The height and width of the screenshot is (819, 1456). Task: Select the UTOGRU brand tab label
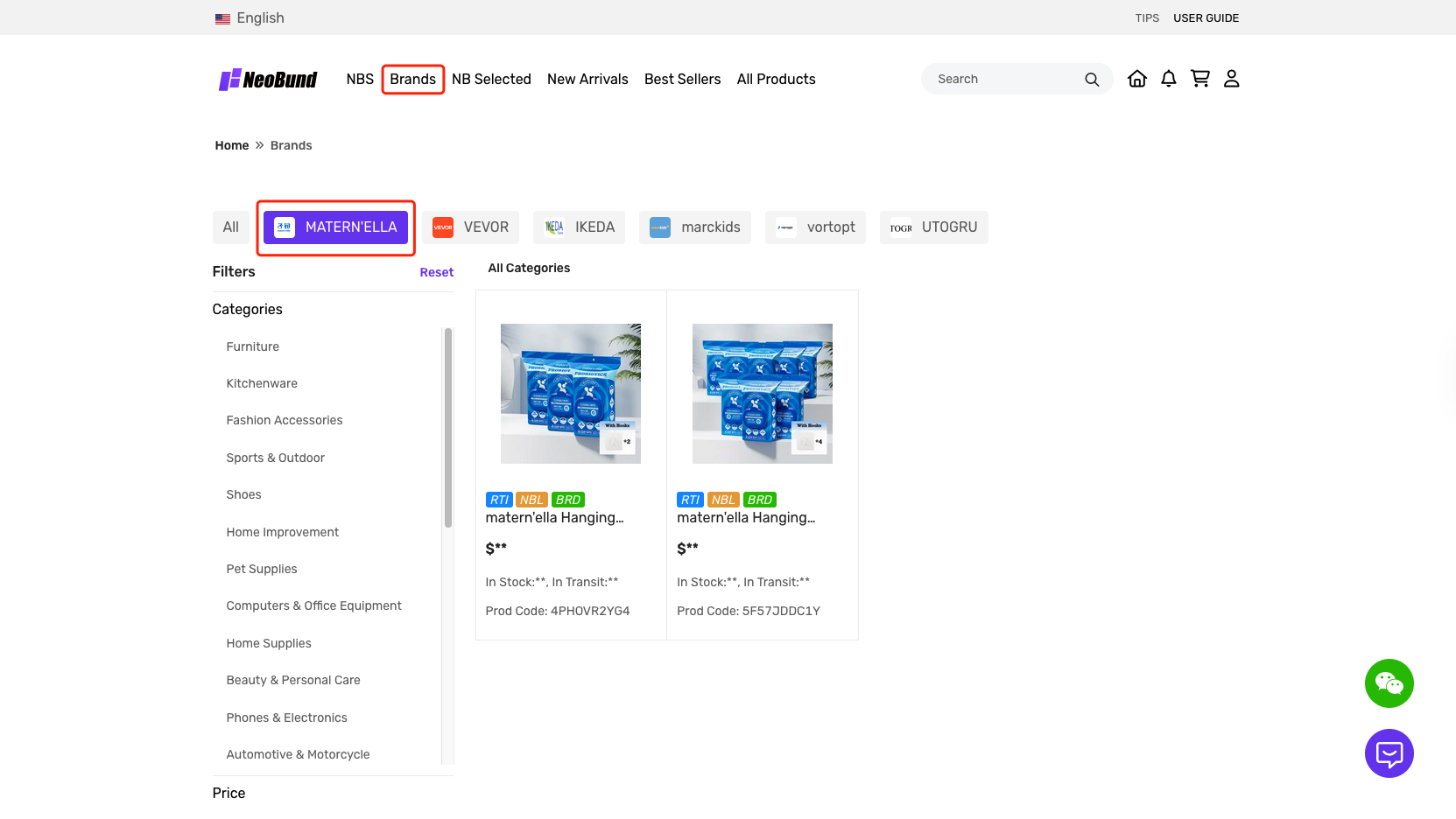949,227
